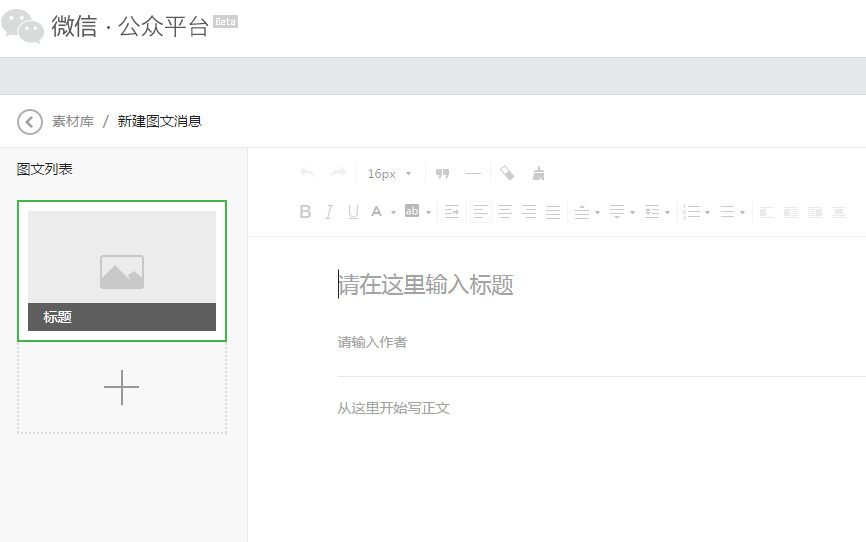Insert a blockquote with the quote icon
This screenshot has width=866, height=542.
point(442,173)
